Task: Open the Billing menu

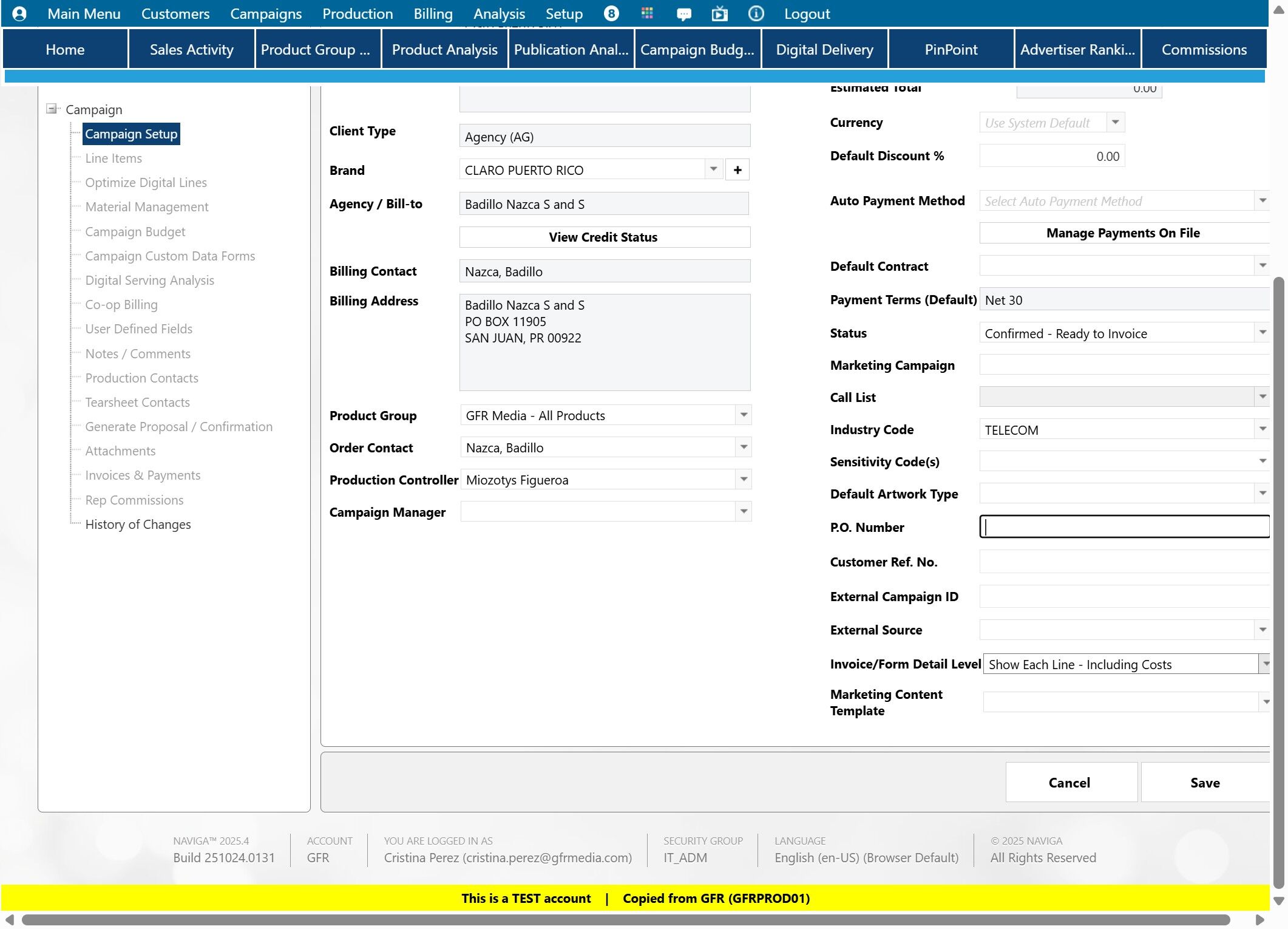Action: coord(433,13)
